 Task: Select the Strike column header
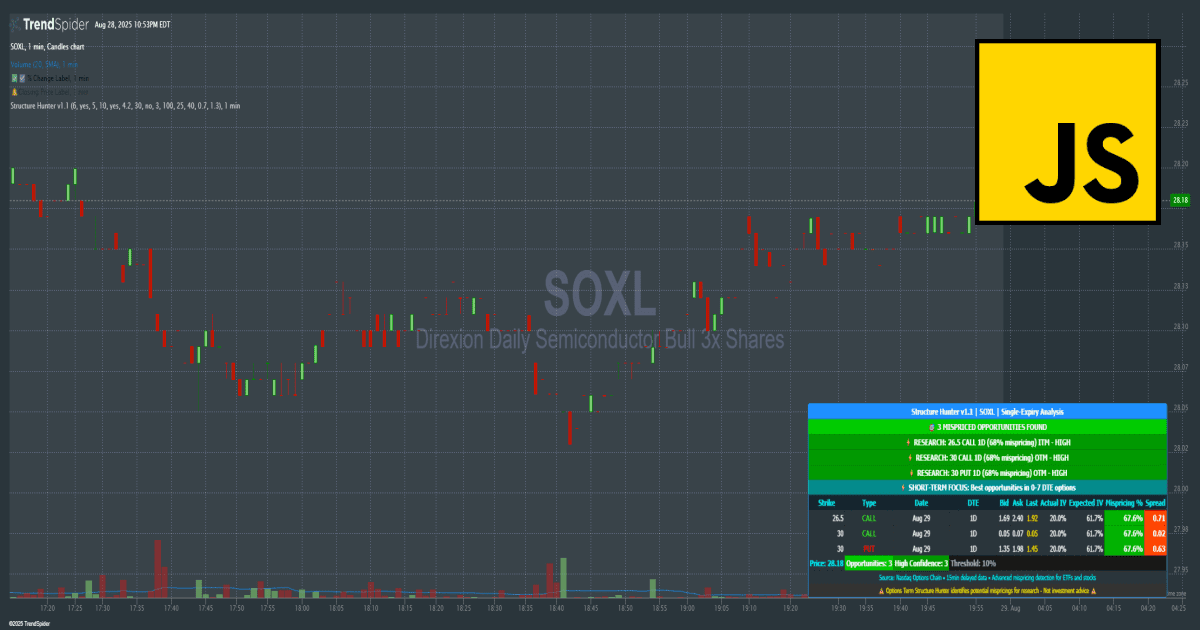tap(826, 502)
